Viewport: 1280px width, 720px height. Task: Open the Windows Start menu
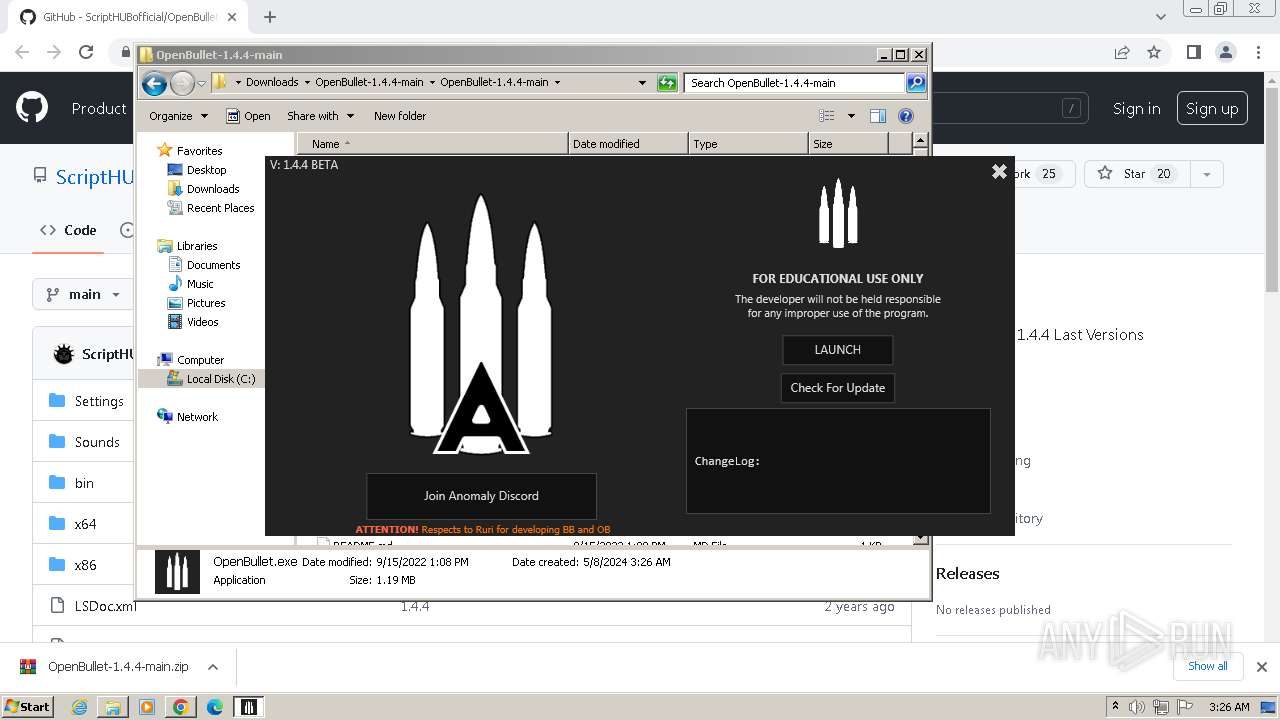(27, 706)
